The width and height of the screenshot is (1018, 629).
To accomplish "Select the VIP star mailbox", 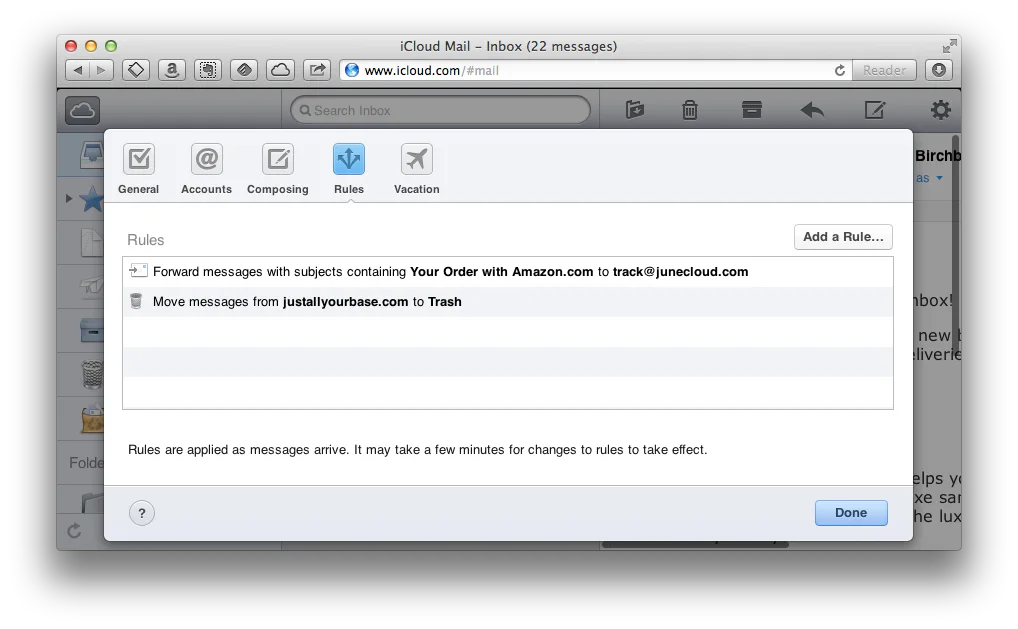I will (92, 199).
